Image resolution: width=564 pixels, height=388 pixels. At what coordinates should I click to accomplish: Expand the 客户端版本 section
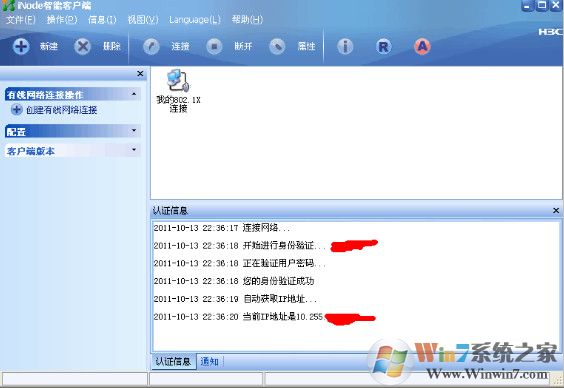134,149
